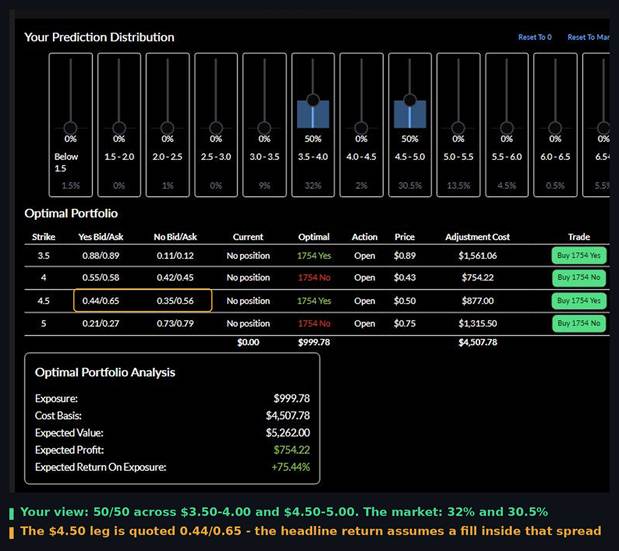
Task: Click the $4,507.78 adjustment cost total
Action: point(478,342)
